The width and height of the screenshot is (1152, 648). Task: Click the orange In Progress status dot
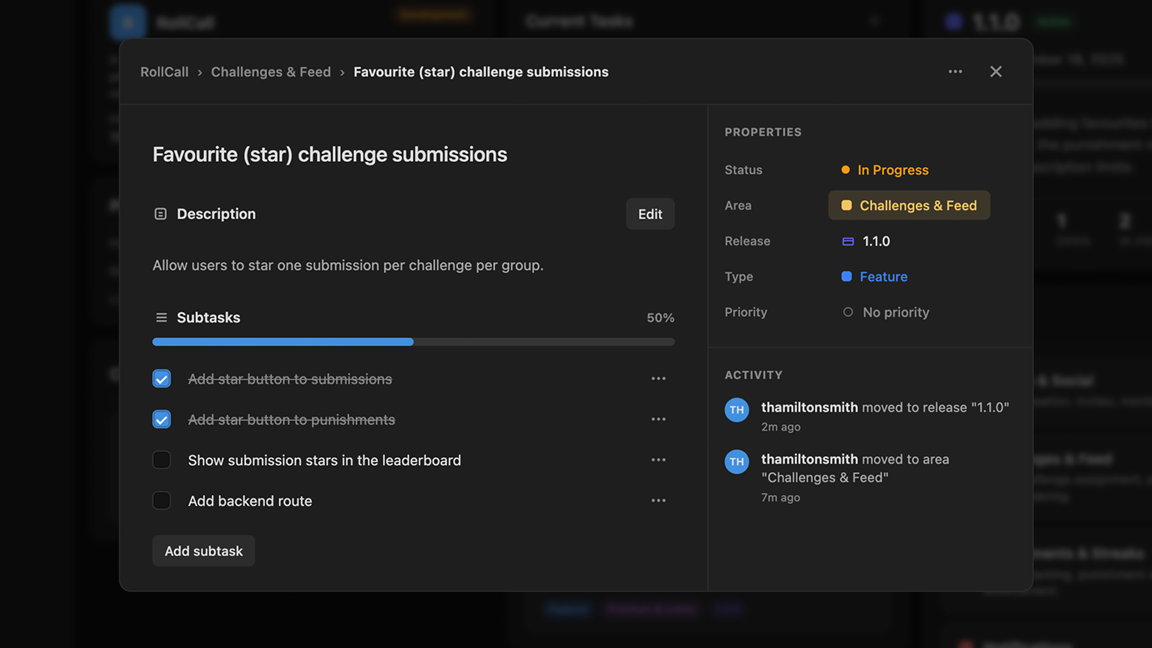pyautogui.click(x=846, y=170)
